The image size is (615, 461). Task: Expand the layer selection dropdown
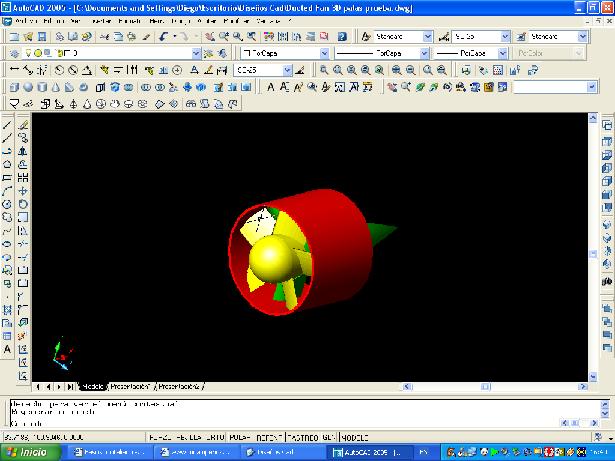point(195,53)
